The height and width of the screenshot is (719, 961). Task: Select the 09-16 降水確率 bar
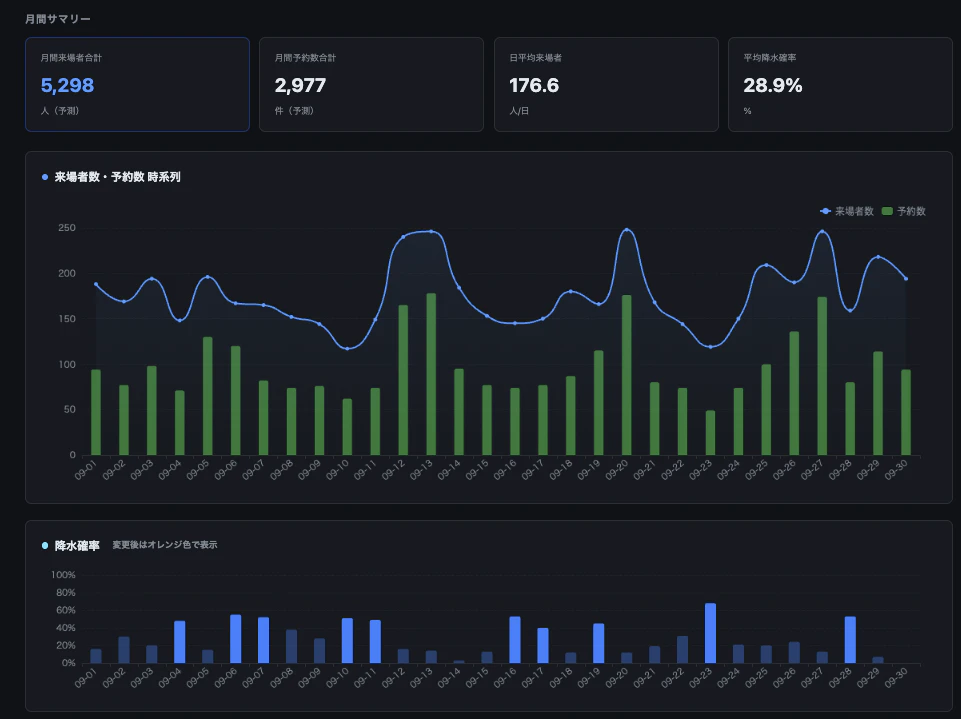(x=515, y=640)
